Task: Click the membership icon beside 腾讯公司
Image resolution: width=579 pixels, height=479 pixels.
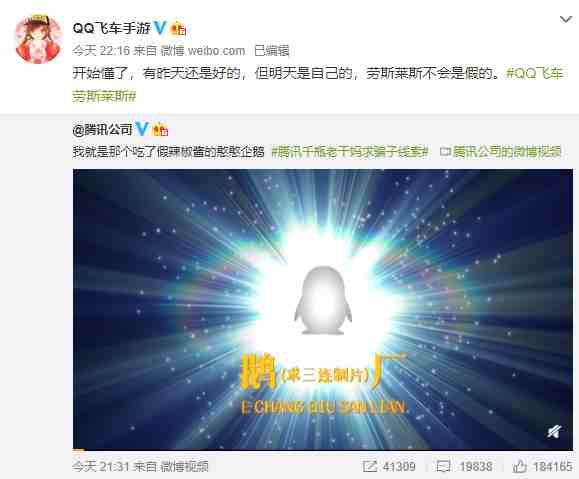Action: (x=160, y=130)
